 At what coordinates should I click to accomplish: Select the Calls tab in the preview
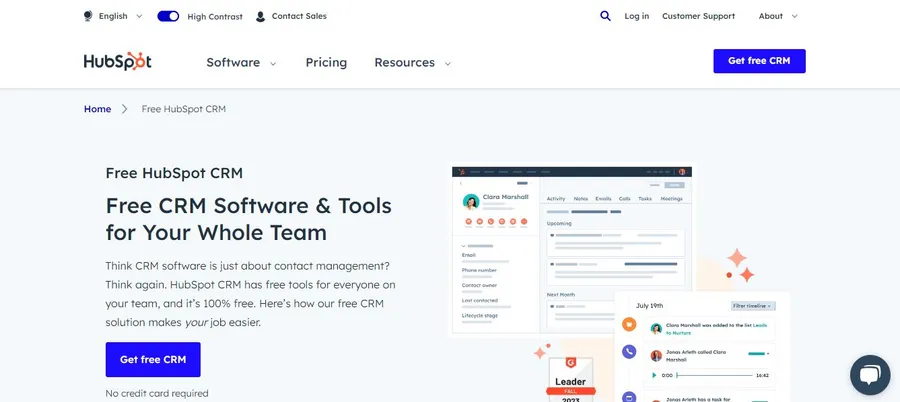[624, 199]
